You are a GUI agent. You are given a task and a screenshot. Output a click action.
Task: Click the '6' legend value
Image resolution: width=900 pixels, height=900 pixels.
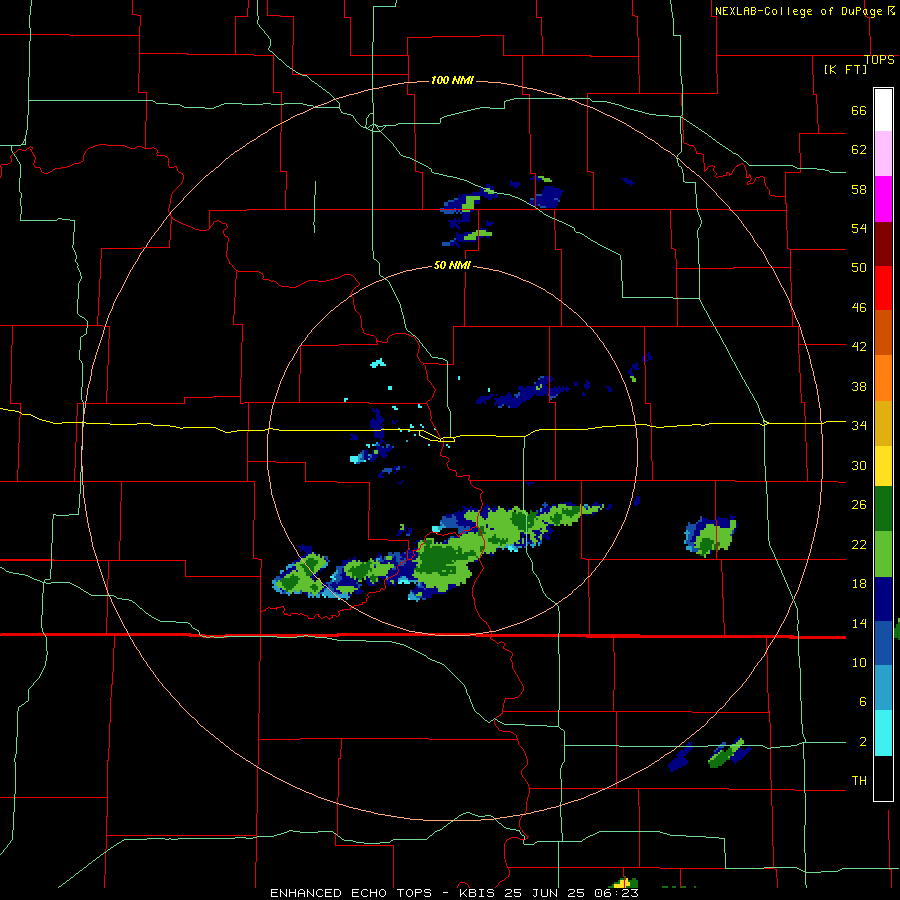862,702
